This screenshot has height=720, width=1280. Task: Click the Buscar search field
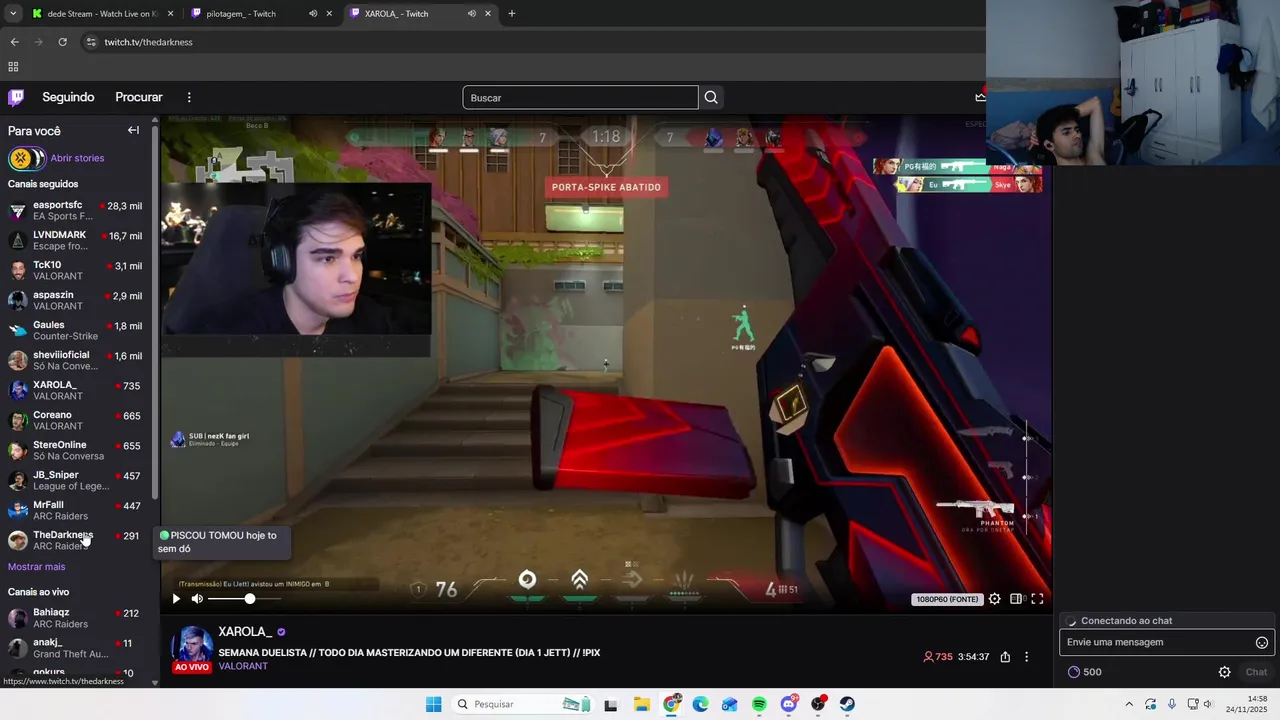(x=580, y=97)
